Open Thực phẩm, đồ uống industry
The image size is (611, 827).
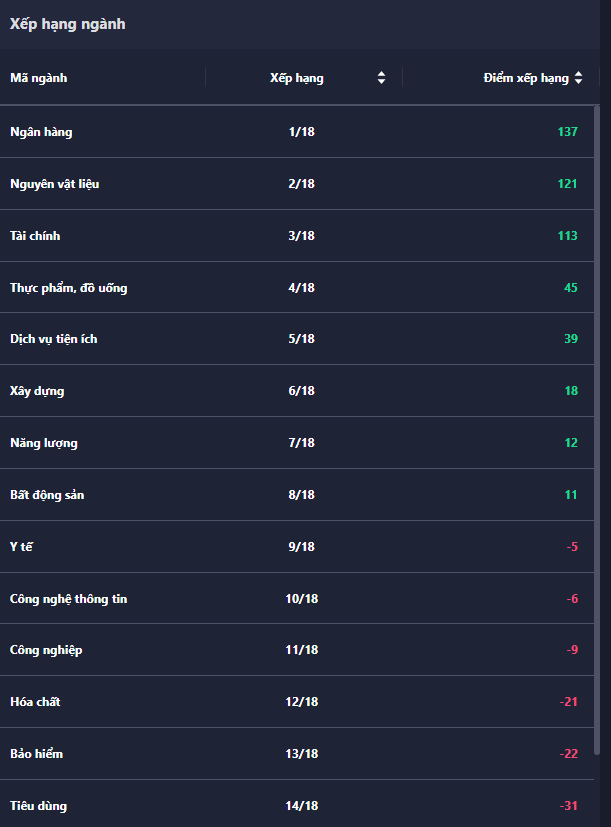click(68, 288)
